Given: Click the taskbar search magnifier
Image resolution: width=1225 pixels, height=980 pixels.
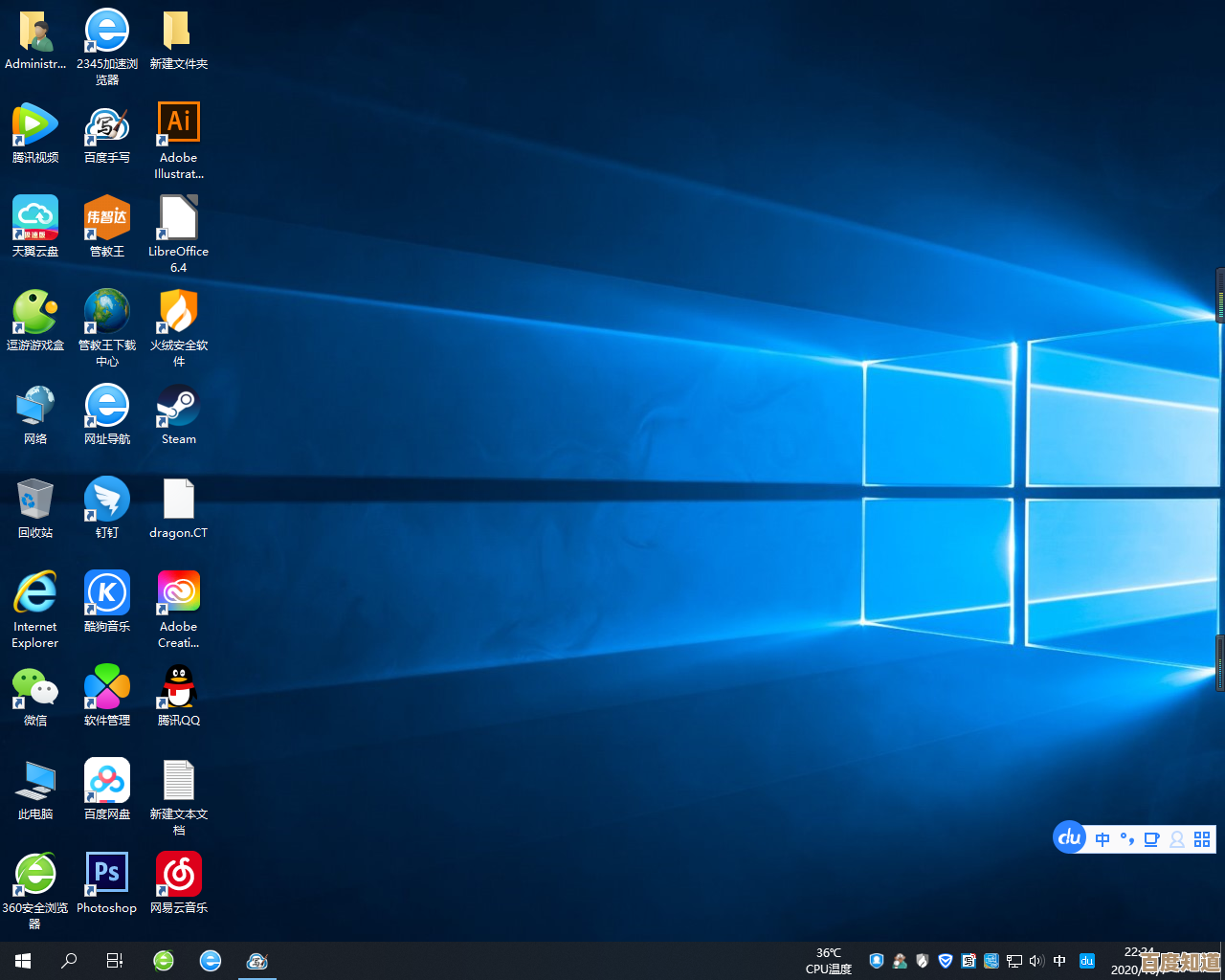Looking at the screenshot, I should pyautogui.click(x=69, y=961).
